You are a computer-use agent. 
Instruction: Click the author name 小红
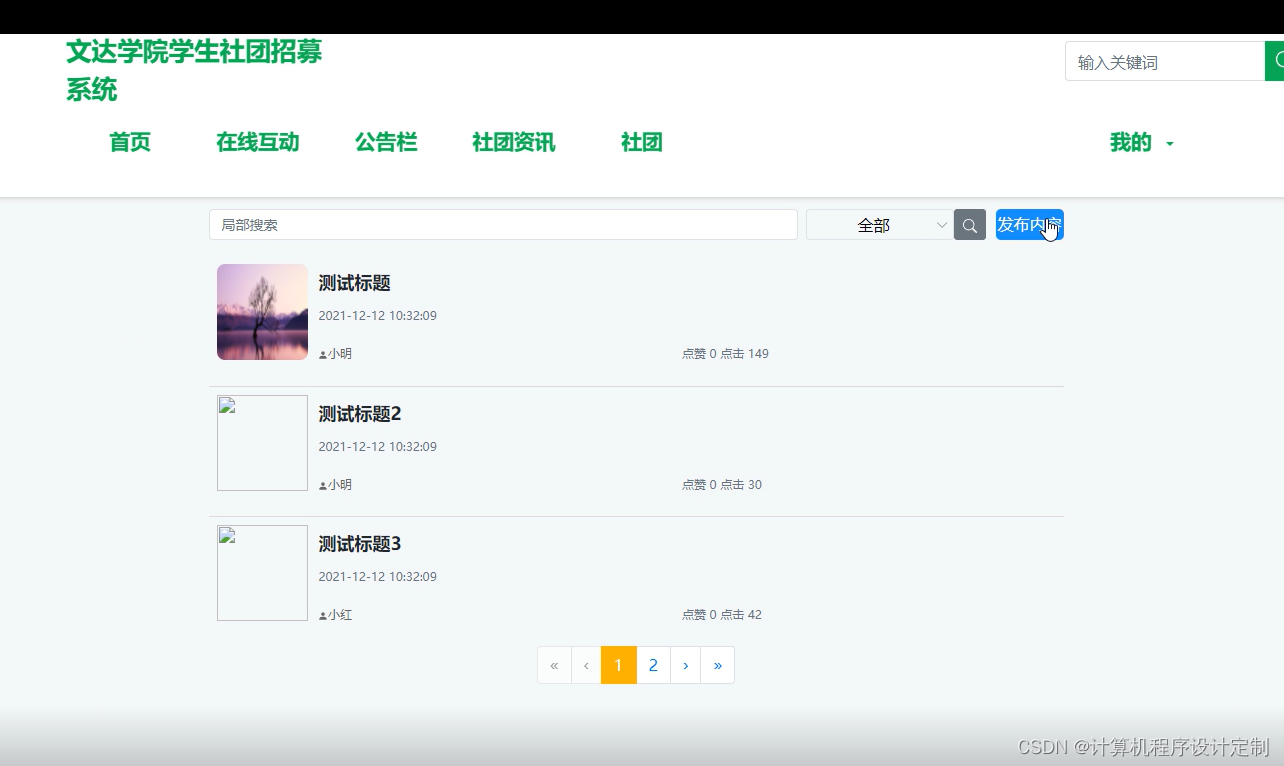click(x=340, y=615)
